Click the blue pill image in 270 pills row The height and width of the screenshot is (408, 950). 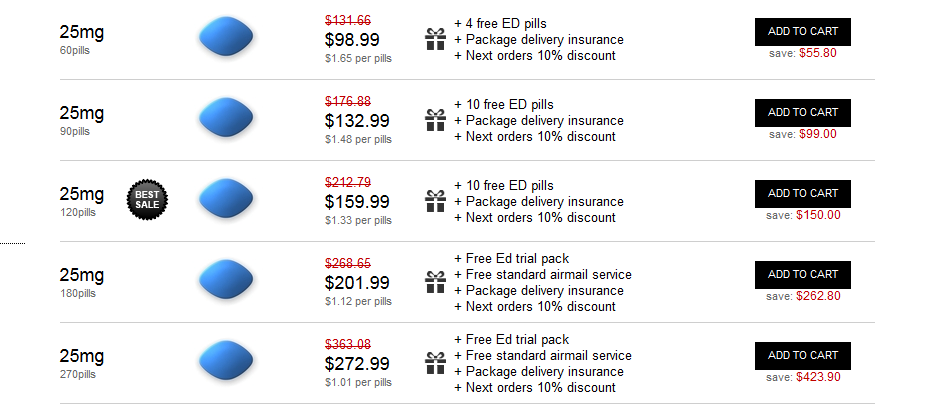point(226,361)
